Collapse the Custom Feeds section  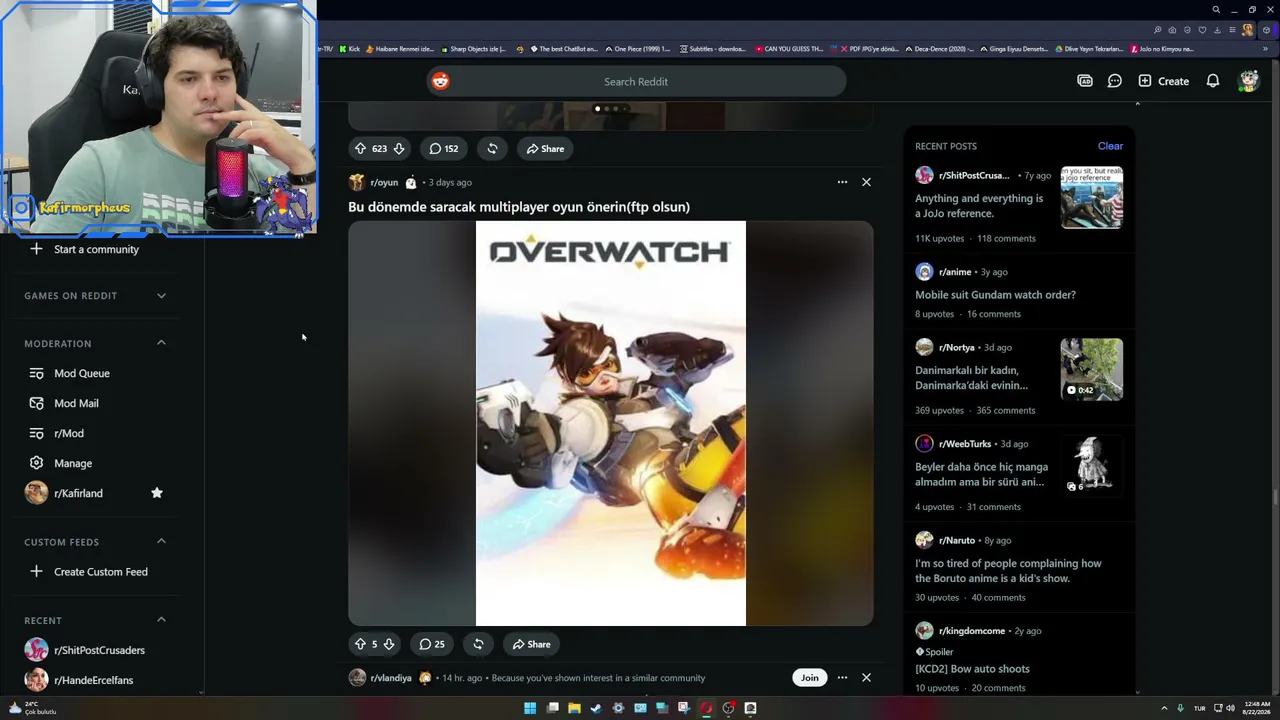(x=161, y=542)
